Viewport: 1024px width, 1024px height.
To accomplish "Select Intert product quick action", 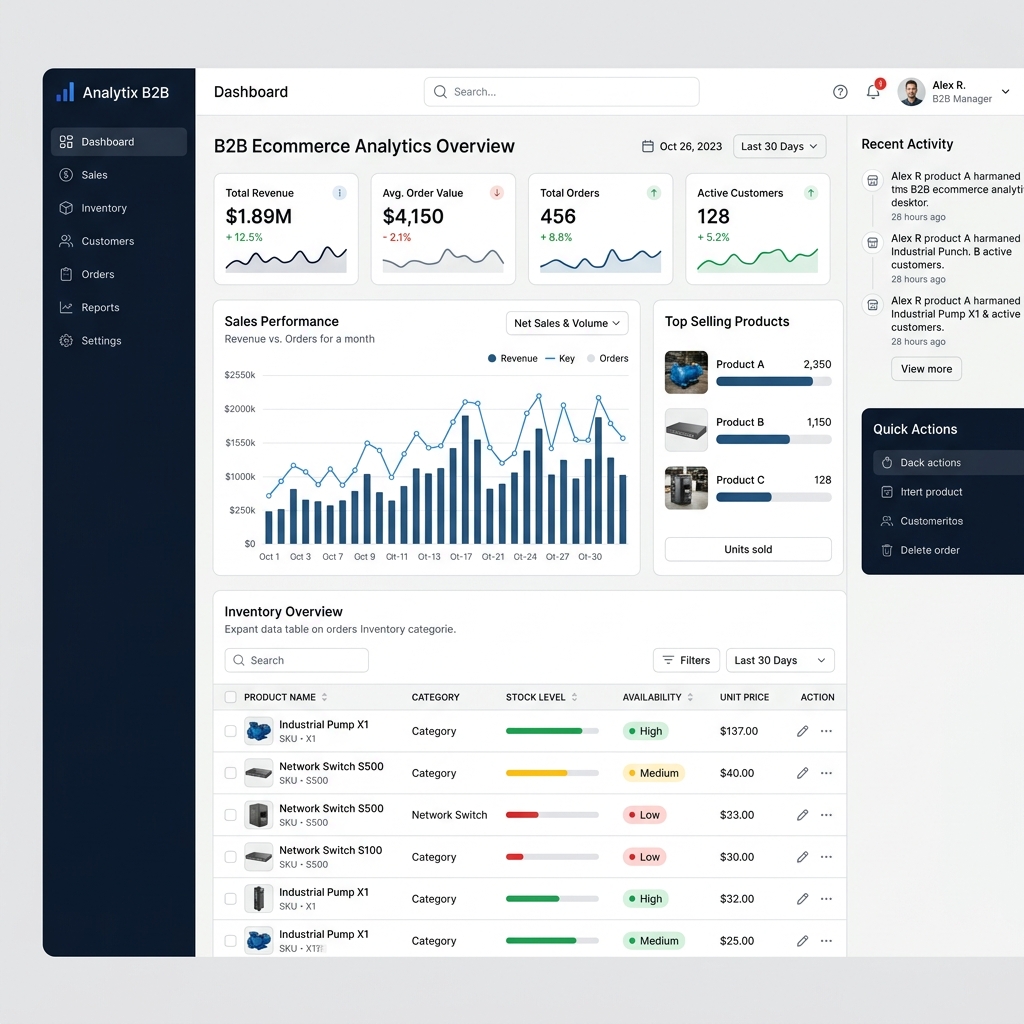I will click(x=948, y=492).
